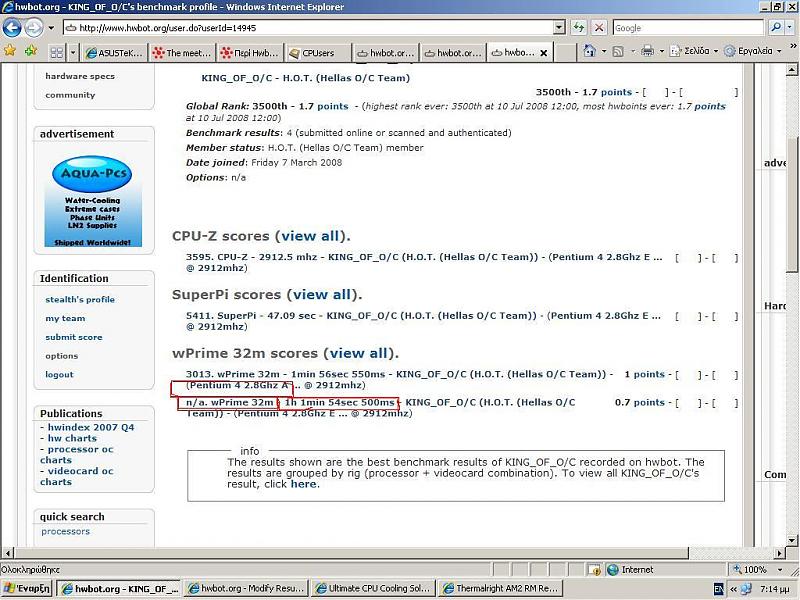Open the Σελίδα (Page) menu
800x600 pixels.
click(x=694, y=51)
